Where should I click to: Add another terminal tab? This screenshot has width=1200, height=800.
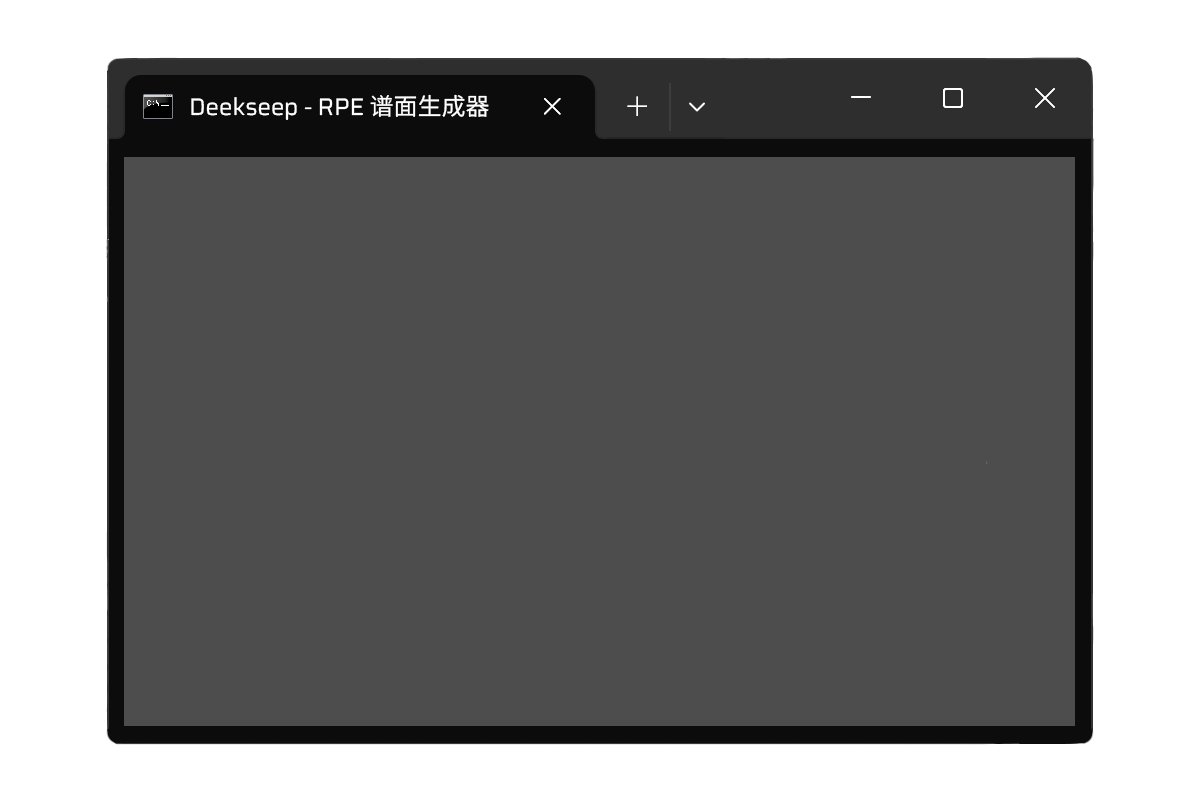637,107
